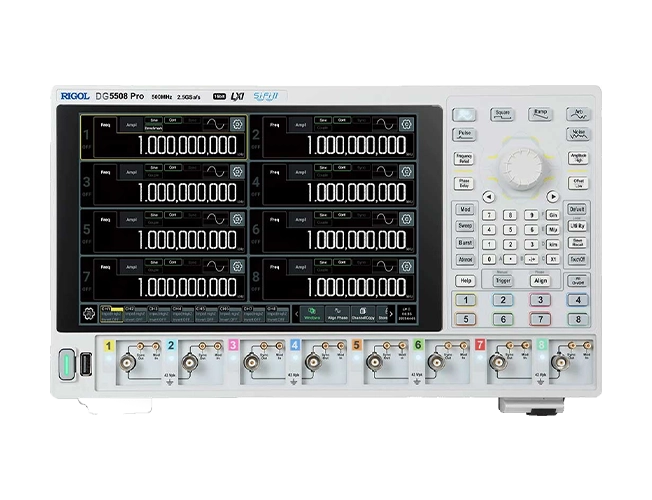This screenshot has width=652, height=500.
Task: Select the Windows icon in bottom toolbar
Action: click(x=312, y=314)
